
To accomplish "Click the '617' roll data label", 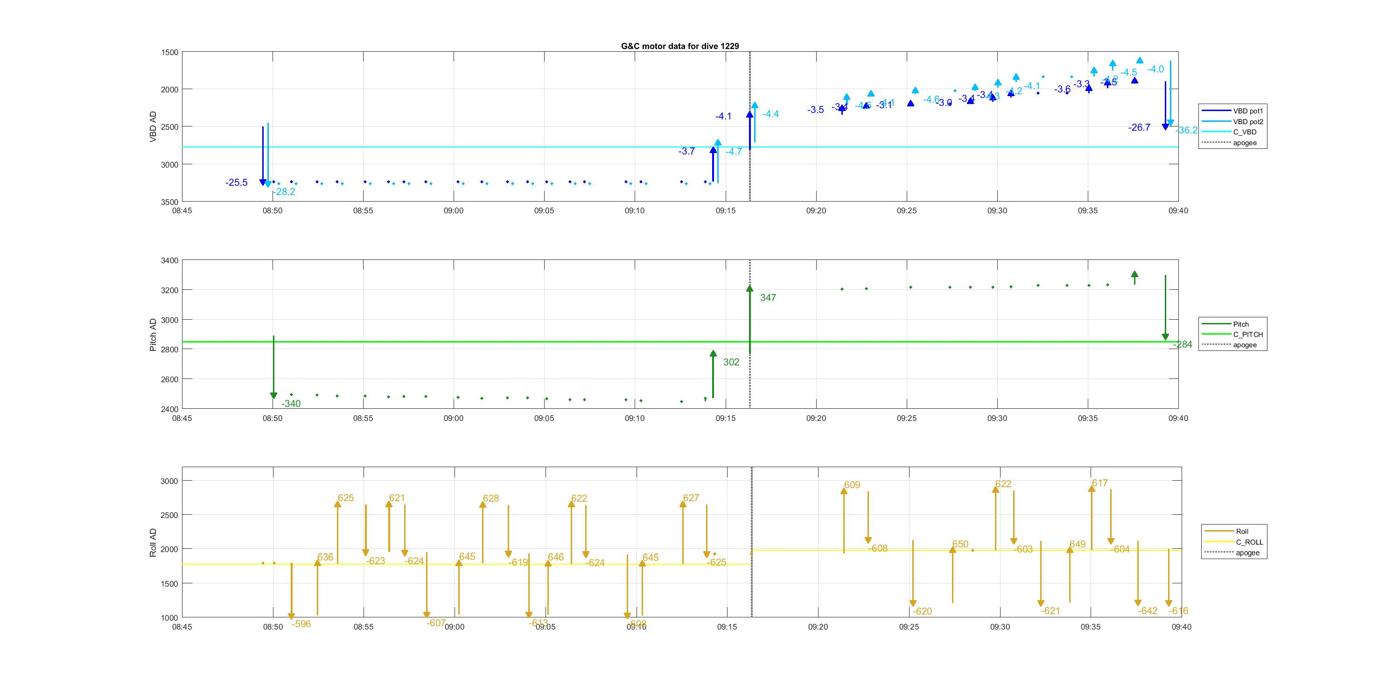I will [x=1100, y=484].
